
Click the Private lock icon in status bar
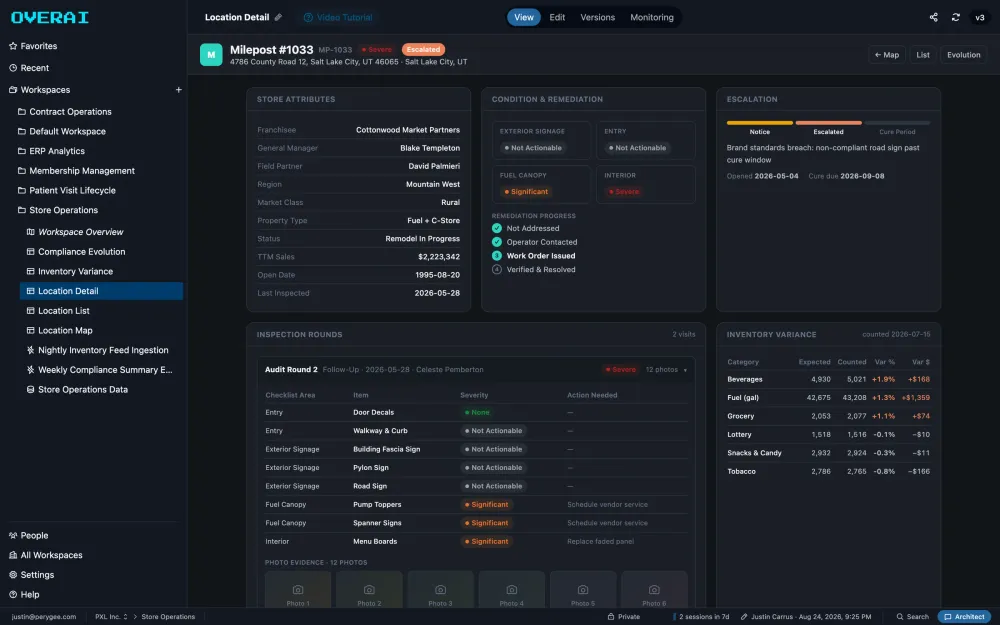pyautogui.click(x=610, y=617)
